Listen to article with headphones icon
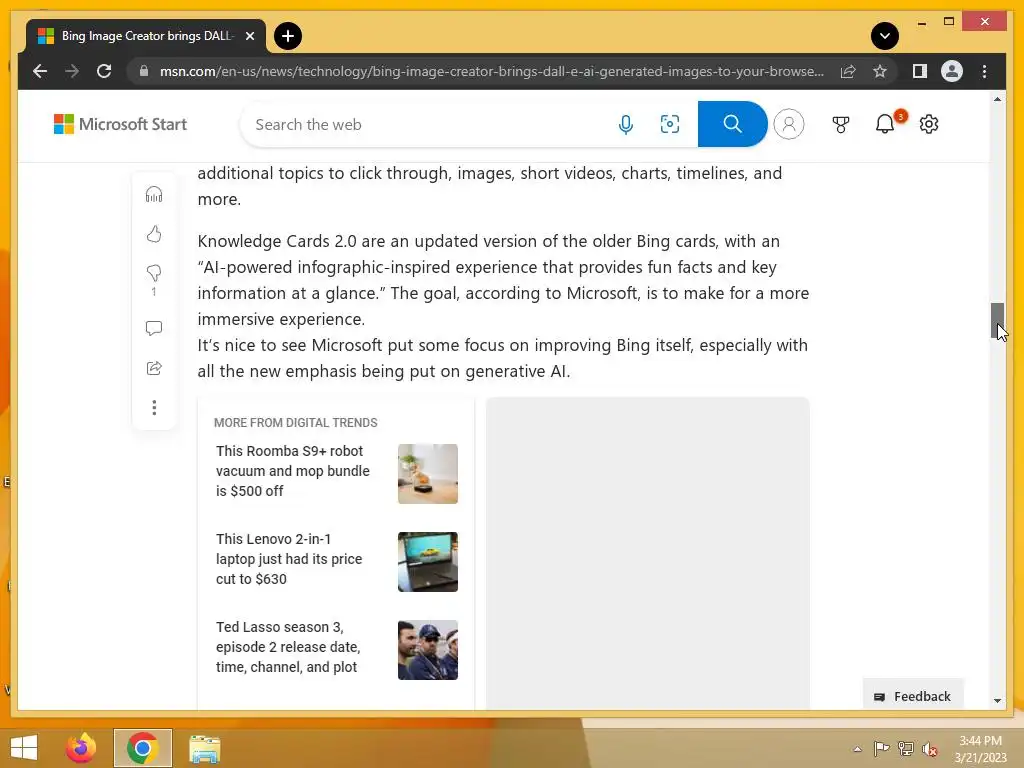The image size is (1024, 768). click(154, 194)
